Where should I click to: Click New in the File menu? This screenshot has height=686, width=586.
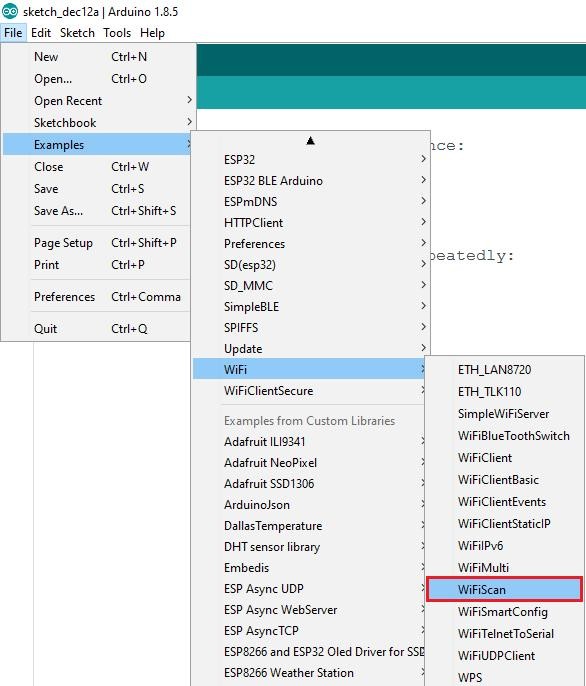coord(98,57)
